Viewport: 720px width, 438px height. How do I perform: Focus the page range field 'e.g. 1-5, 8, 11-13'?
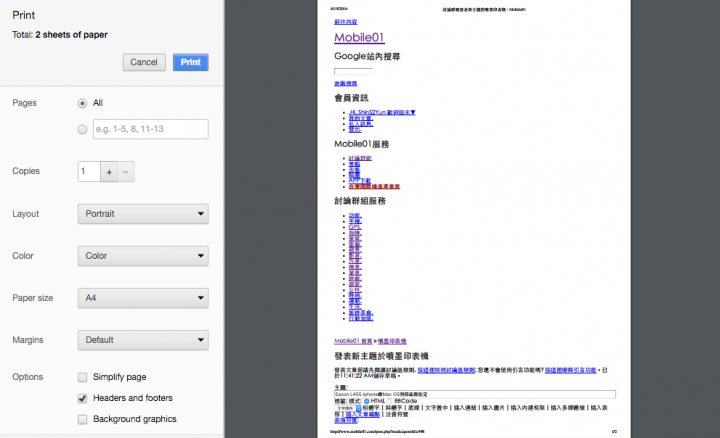coord(151,129)
